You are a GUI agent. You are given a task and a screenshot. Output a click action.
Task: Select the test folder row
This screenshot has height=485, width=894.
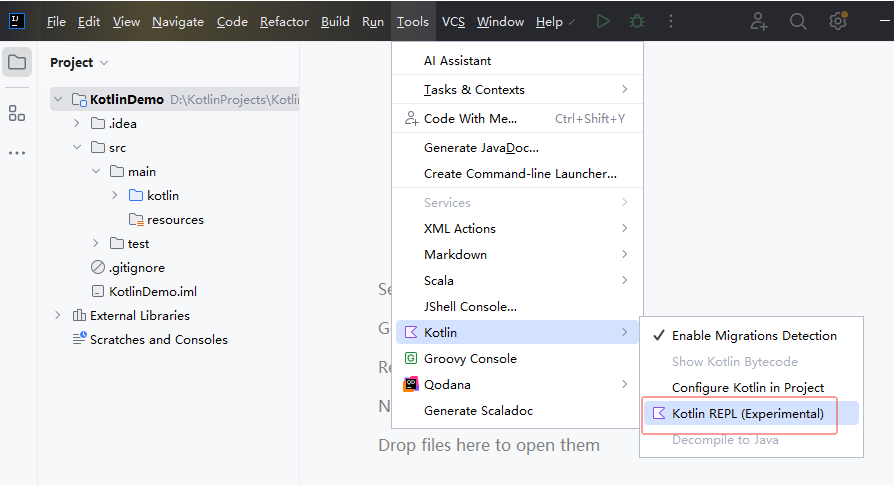[x=174, y=243]
